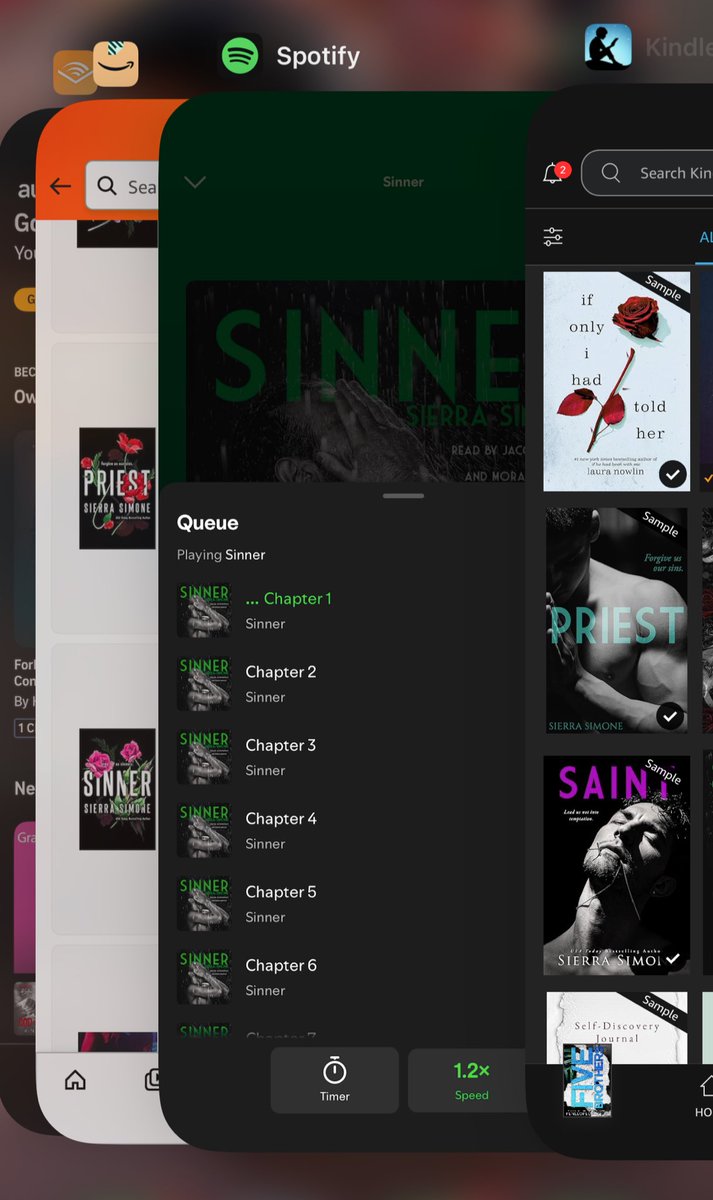Viewport: 713px width, 1200px height.
Task: Open the Spotify app icon in switcher
Action: tap(240, 56)
